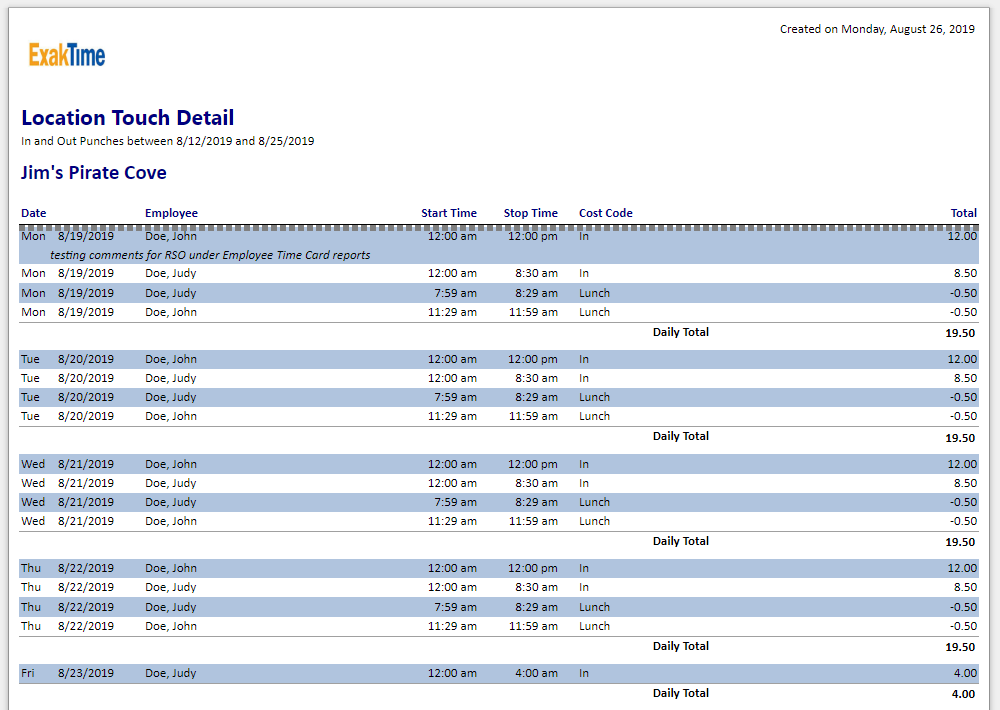This screenshot has width=1000, height=710.
Task: Click the 'Employee' column header
Action: pos(171,213)
